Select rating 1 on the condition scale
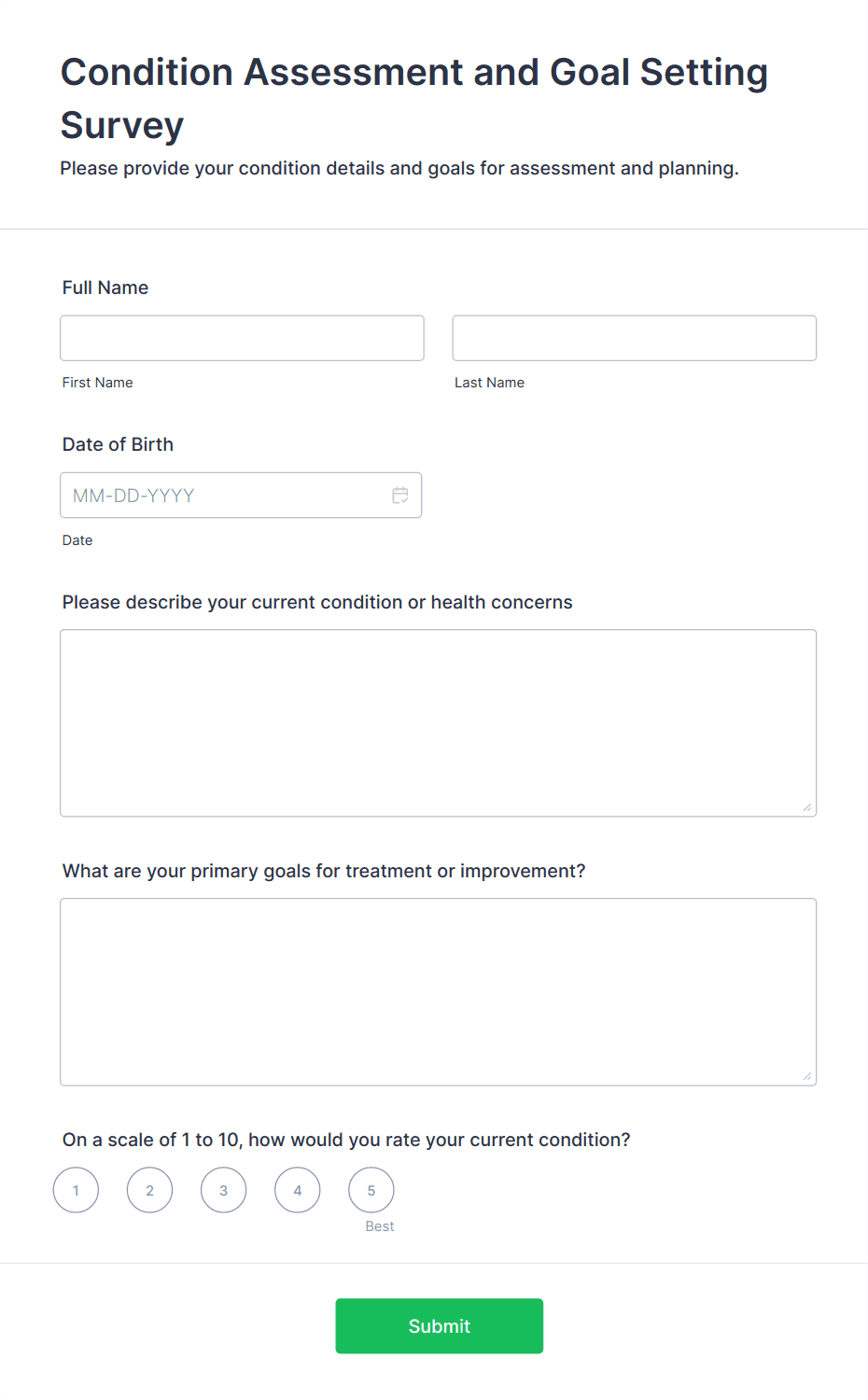The image size is (868, 1400). coord(76,1190)
